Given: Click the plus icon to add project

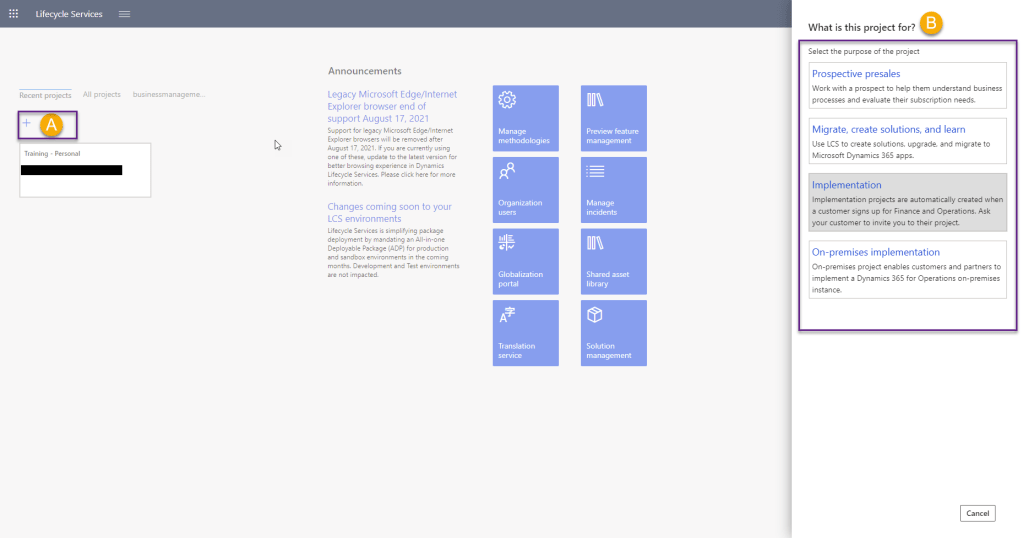Looking at the screenshot, I should (27, 123).
